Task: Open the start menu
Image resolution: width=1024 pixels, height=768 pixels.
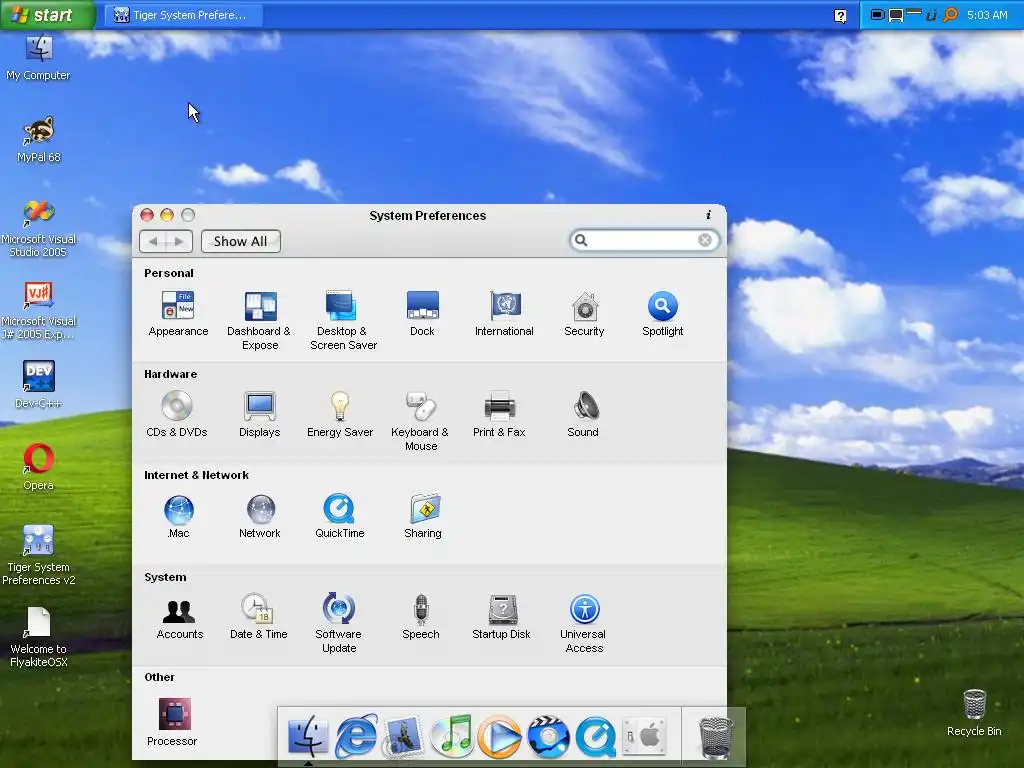Action: (47, 14)
